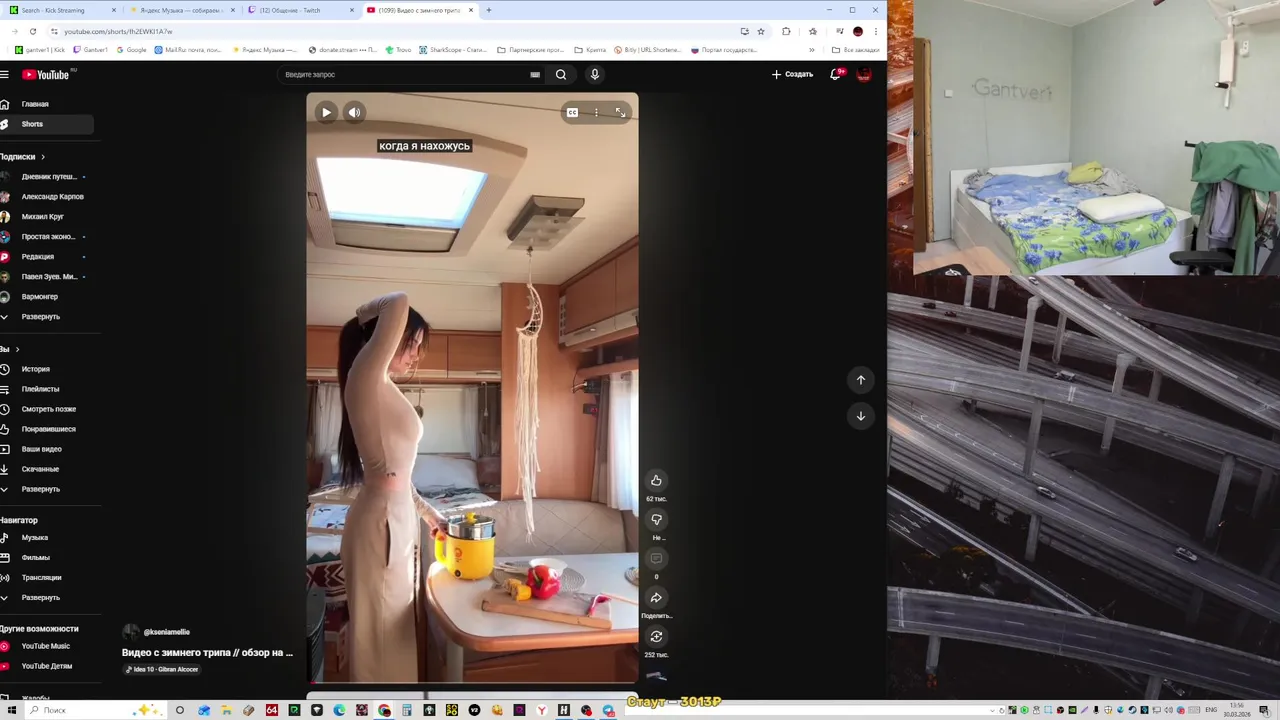Open the account avatar menu
Image resolution: width=1280 pixels, height=720 pixels.
click(864, 74)
